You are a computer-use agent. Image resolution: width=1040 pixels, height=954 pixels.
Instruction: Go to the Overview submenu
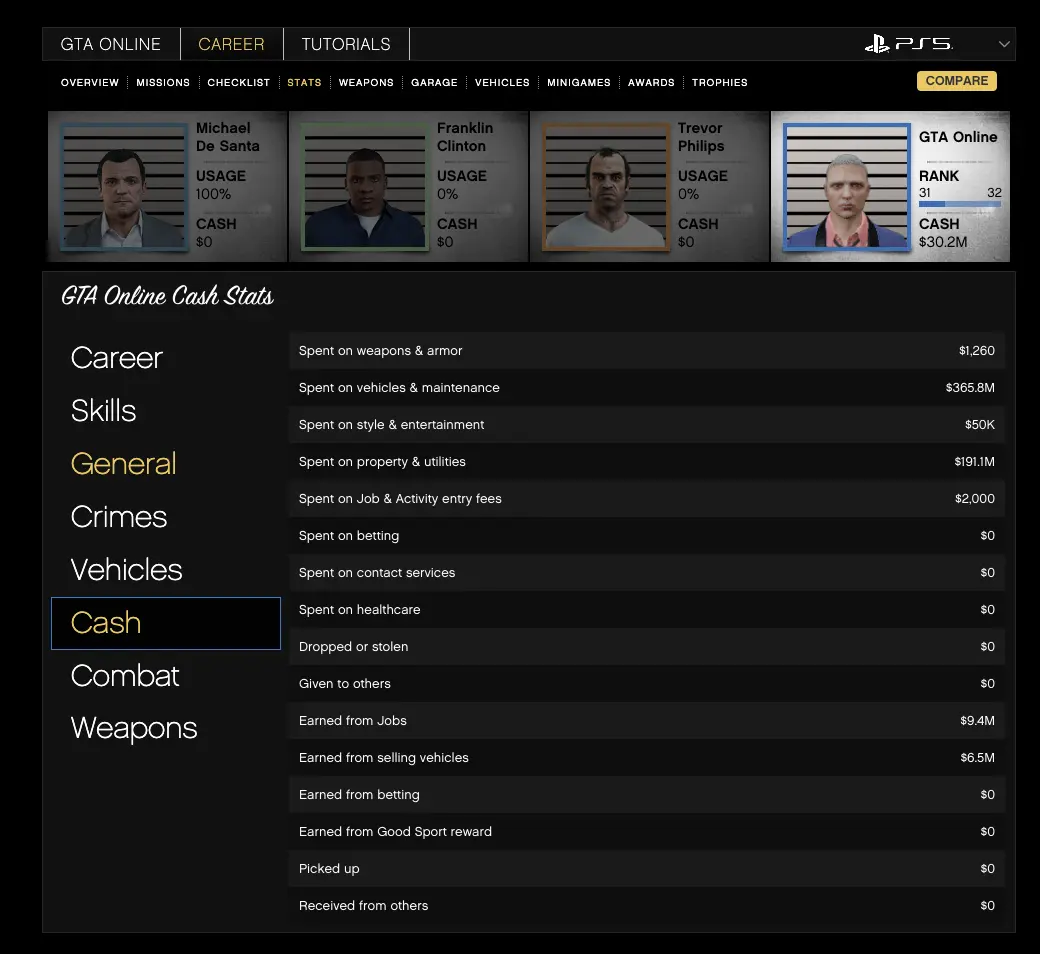pyautogui.click(x=90, y=82)
